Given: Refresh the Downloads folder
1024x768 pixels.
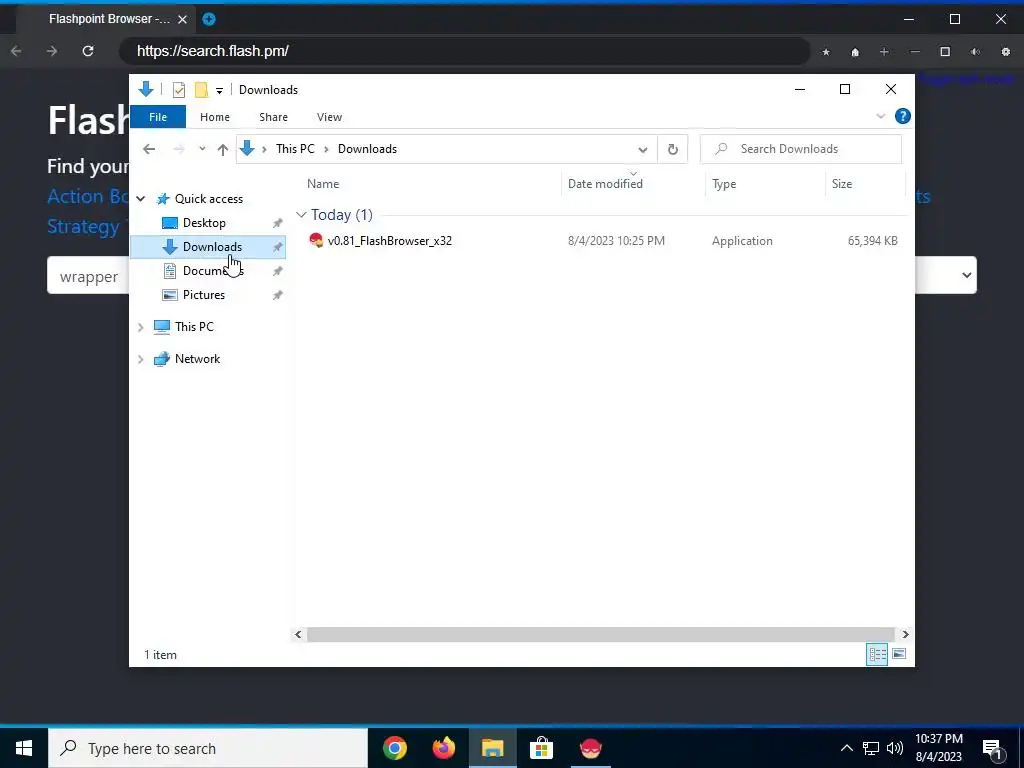Looking at the screenshot, I should pos(673,150).
